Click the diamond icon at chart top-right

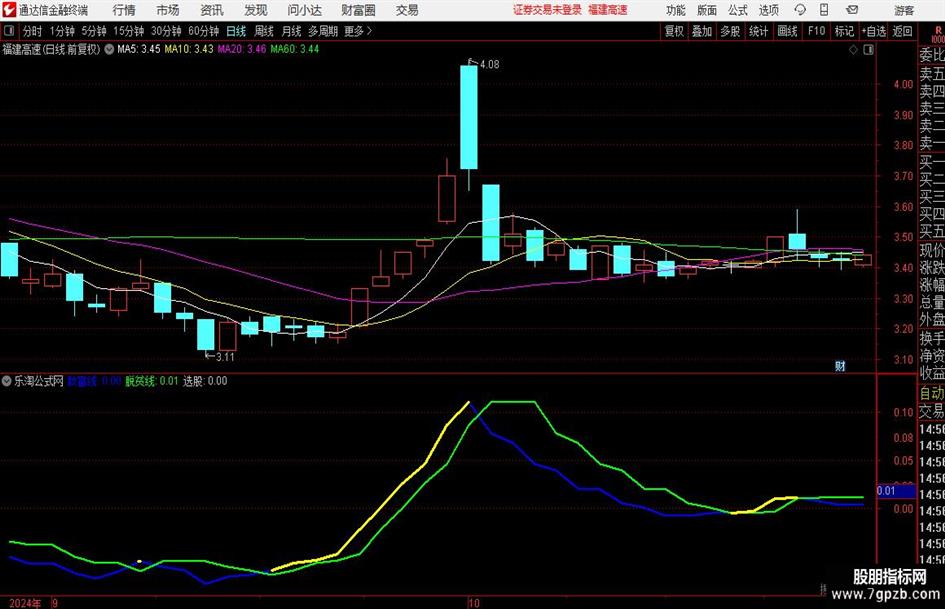tap(853, 50)
